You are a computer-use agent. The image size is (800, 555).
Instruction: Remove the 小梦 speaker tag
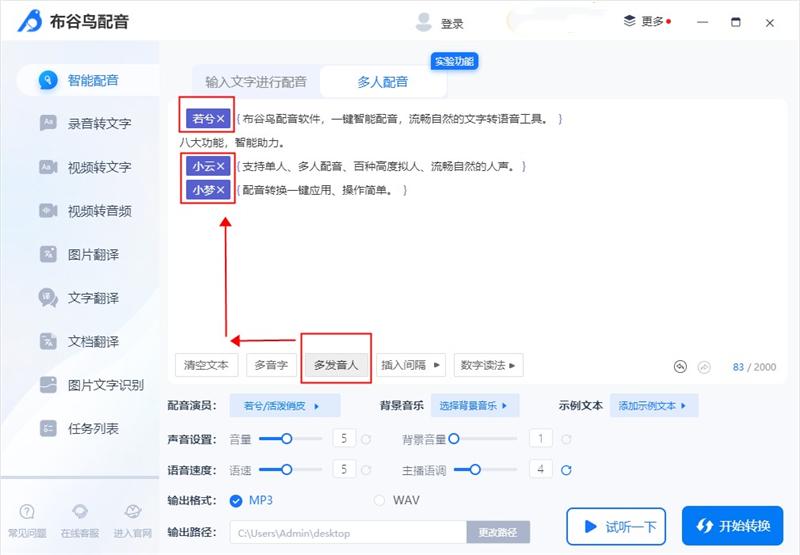(x=220, y=190)
